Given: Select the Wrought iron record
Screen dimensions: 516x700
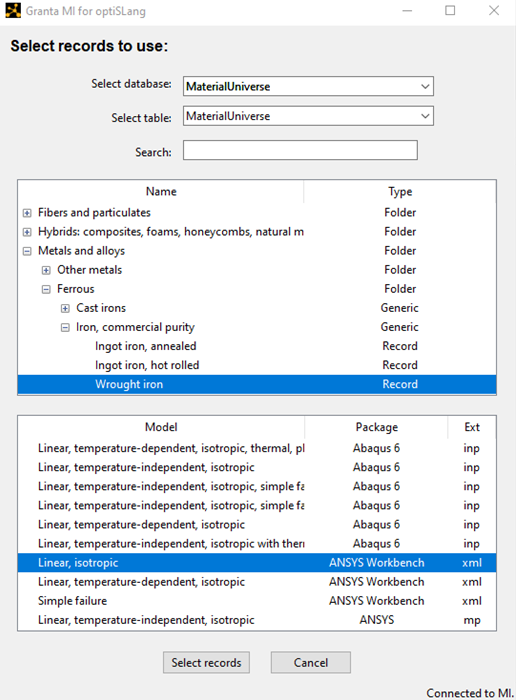Looking at the screenshot, I should [x=257, y=384].
